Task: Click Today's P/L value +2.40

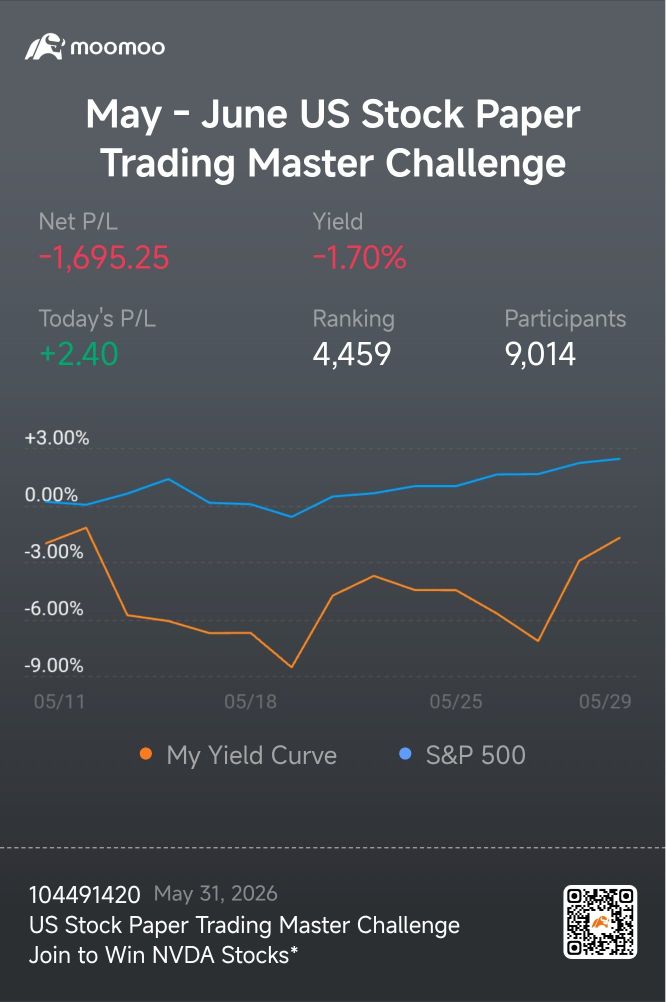Action: (79, 354)
